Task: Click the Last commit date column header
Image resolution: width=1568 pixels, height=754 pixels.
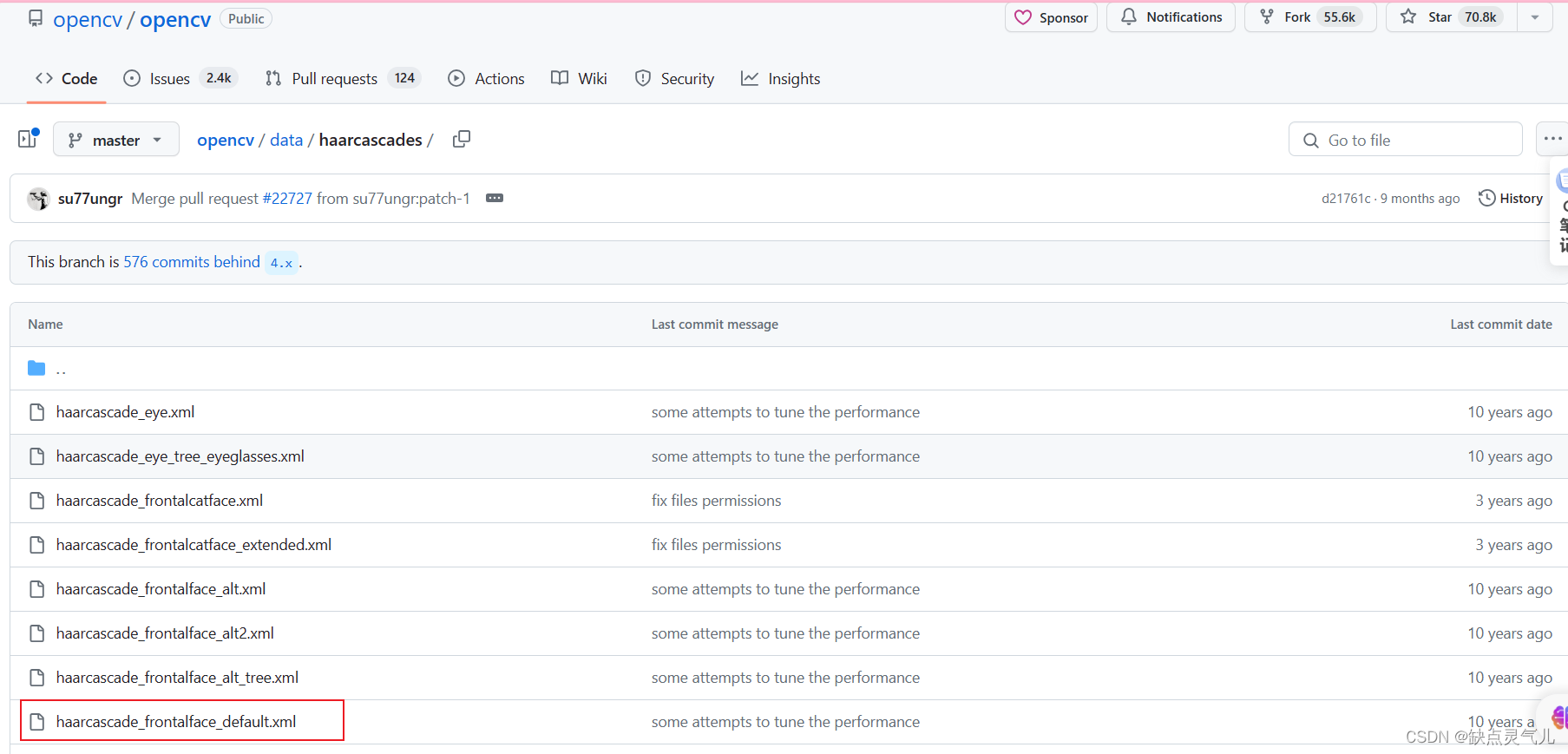Action: tap(1501, 325)
